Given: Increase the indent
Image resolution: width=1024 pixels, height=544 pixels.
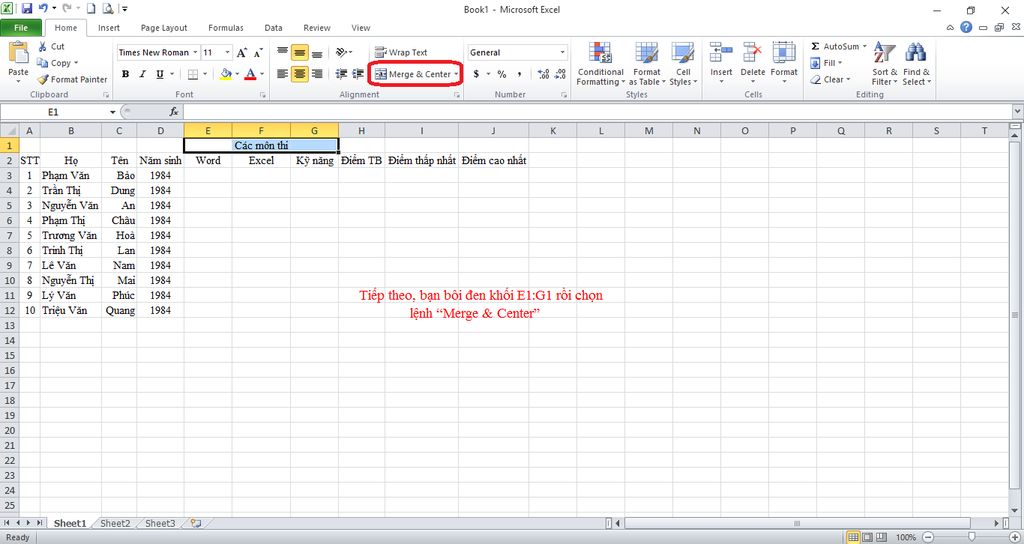Looking at the screenshot, I should pyautogui.click(x=358, y=74).
